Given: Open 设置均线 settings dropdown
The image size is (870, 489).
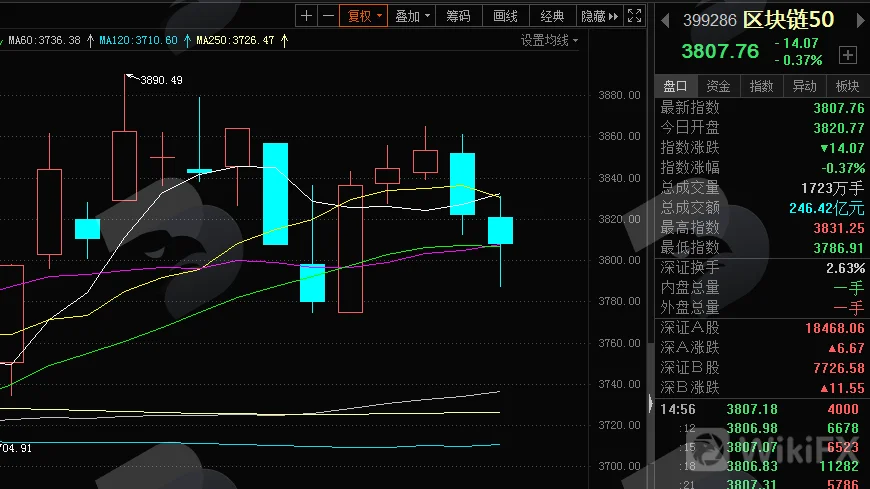Looking at the screenshot, I should pos(549,41).
